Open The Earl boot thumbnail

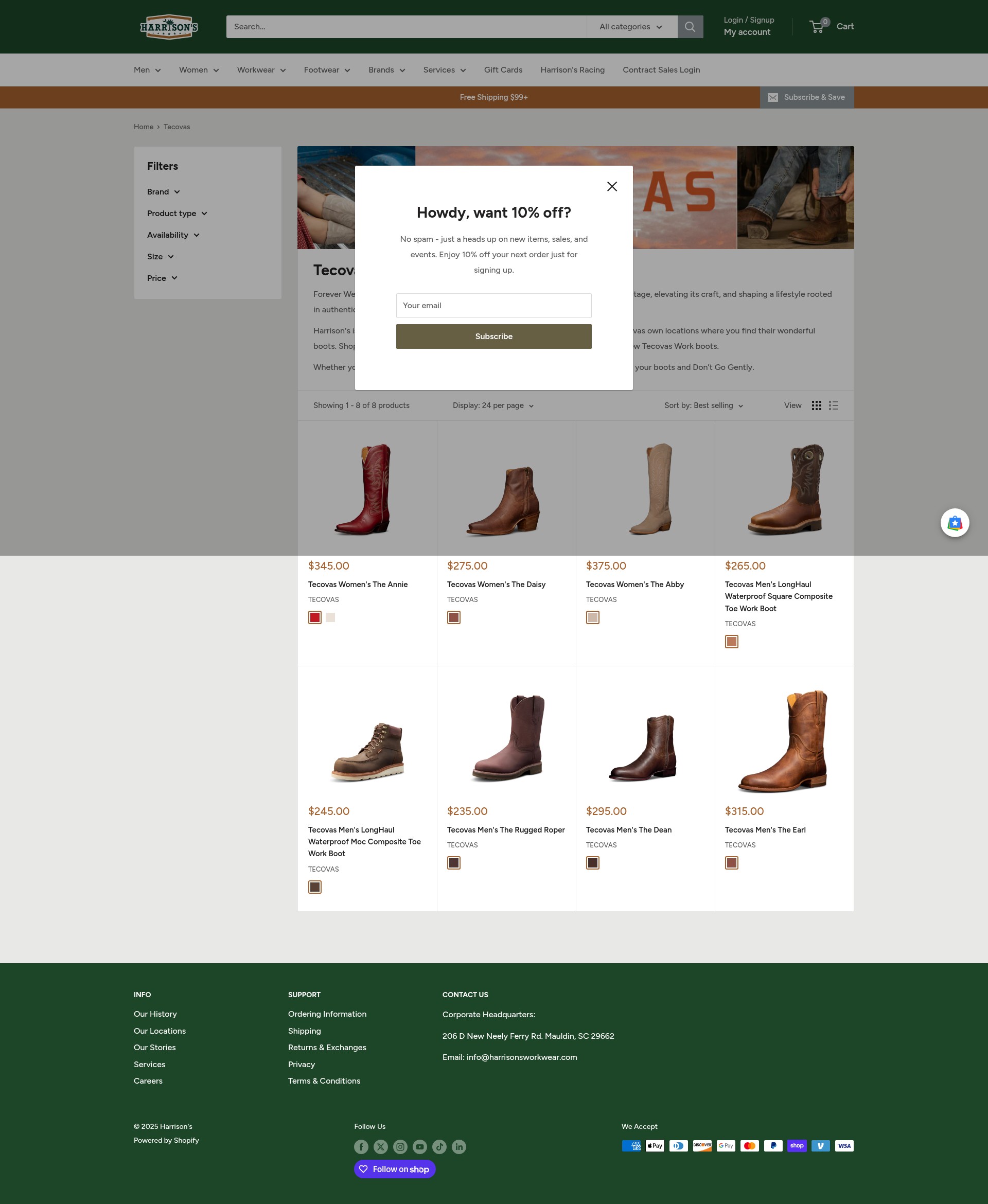pos(784,741)
